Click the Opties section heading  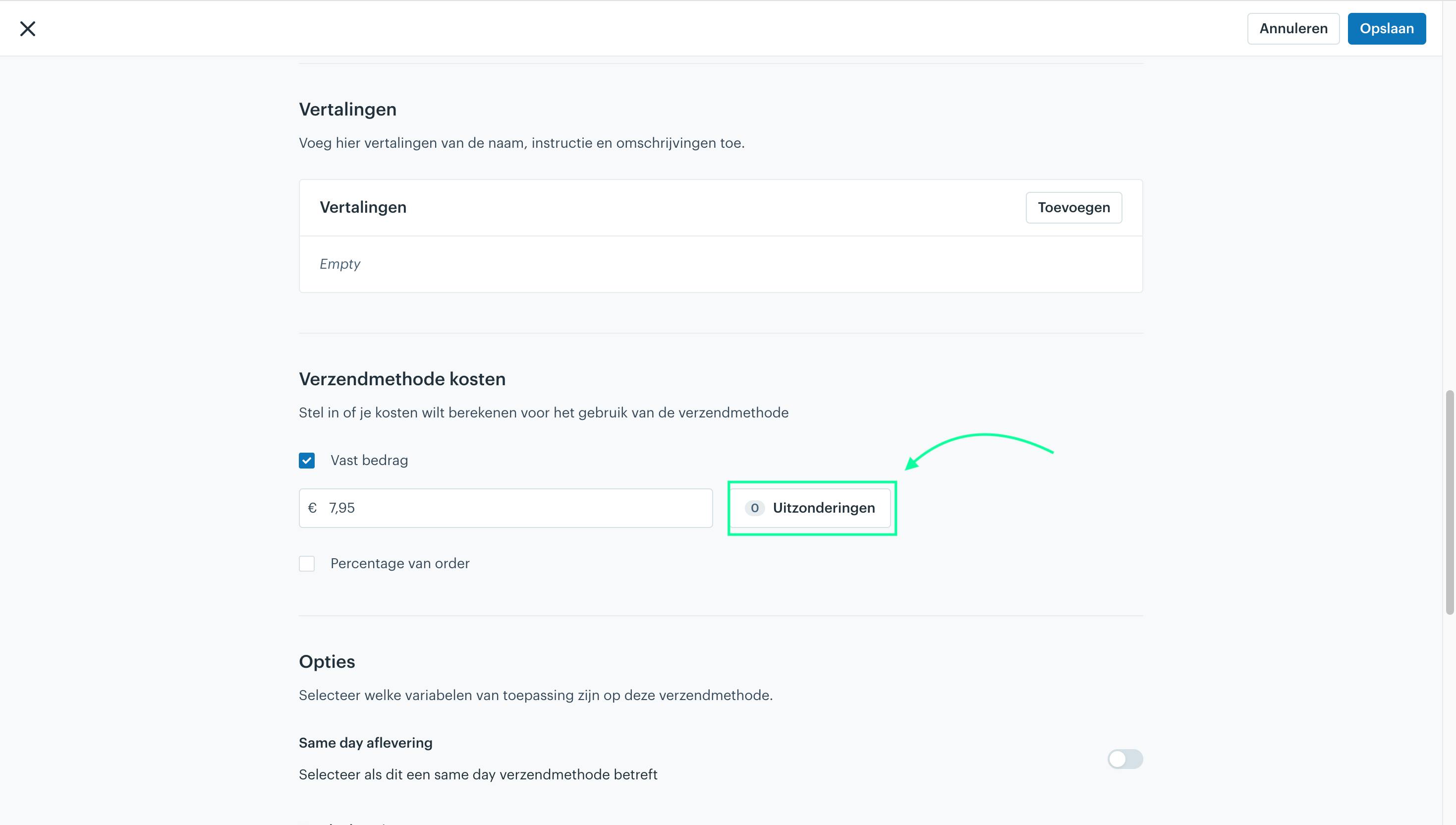click(x=327, y=662)
